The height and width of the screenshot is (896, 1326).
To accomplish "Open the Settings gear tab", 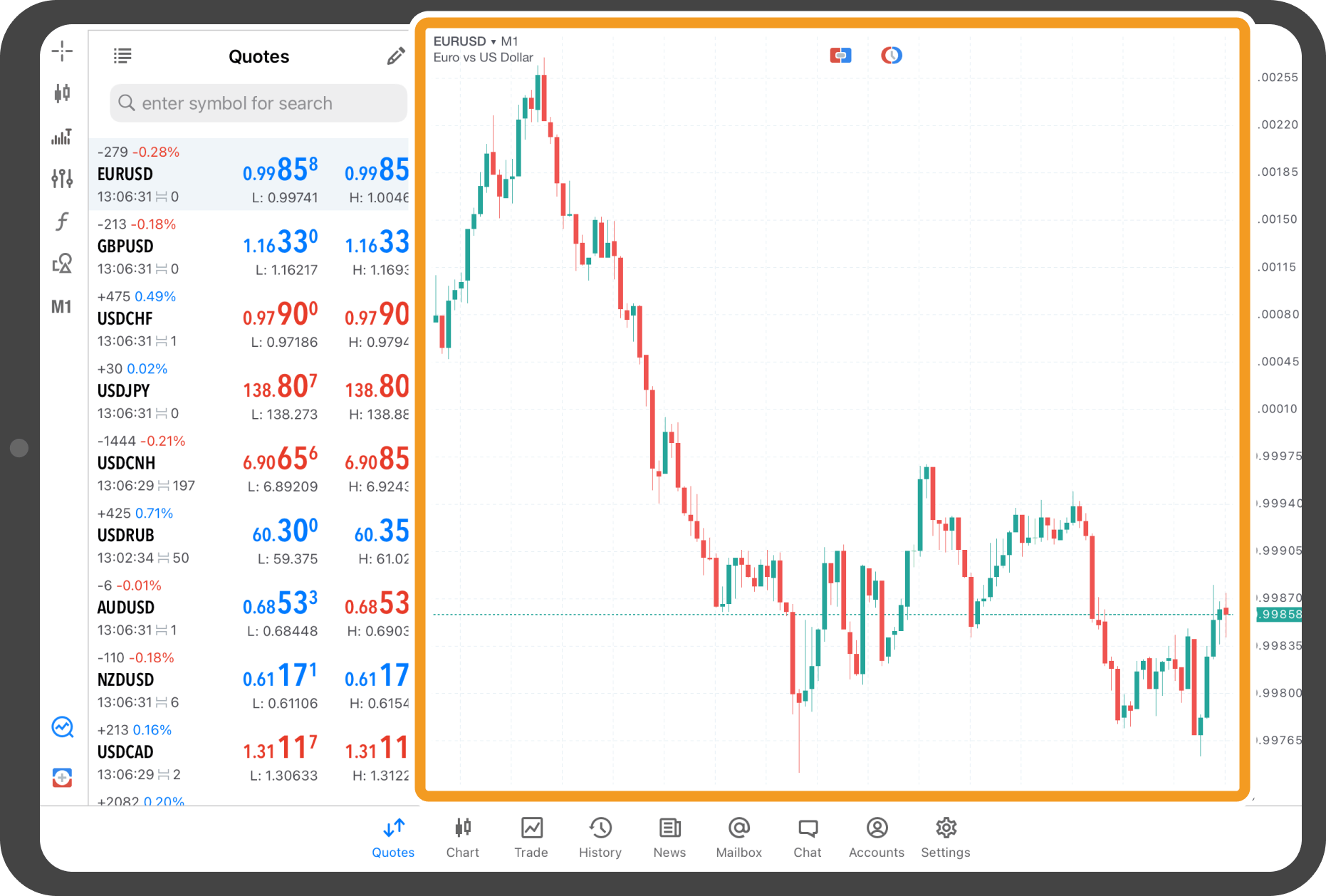I will pyautogui.click(x=945, y=837).
